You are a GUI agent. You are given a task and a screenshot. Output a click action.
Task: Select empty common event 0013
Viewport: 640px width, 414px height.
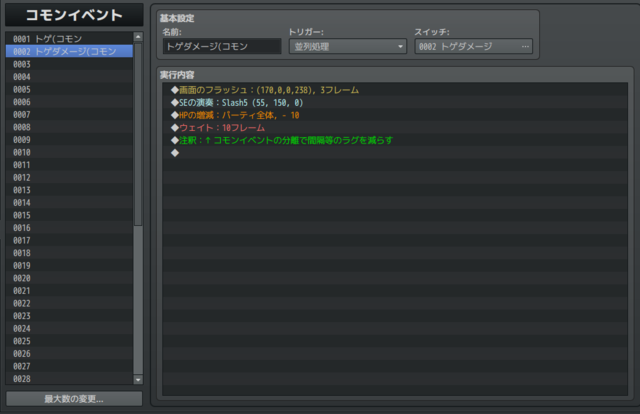(69, 190)
